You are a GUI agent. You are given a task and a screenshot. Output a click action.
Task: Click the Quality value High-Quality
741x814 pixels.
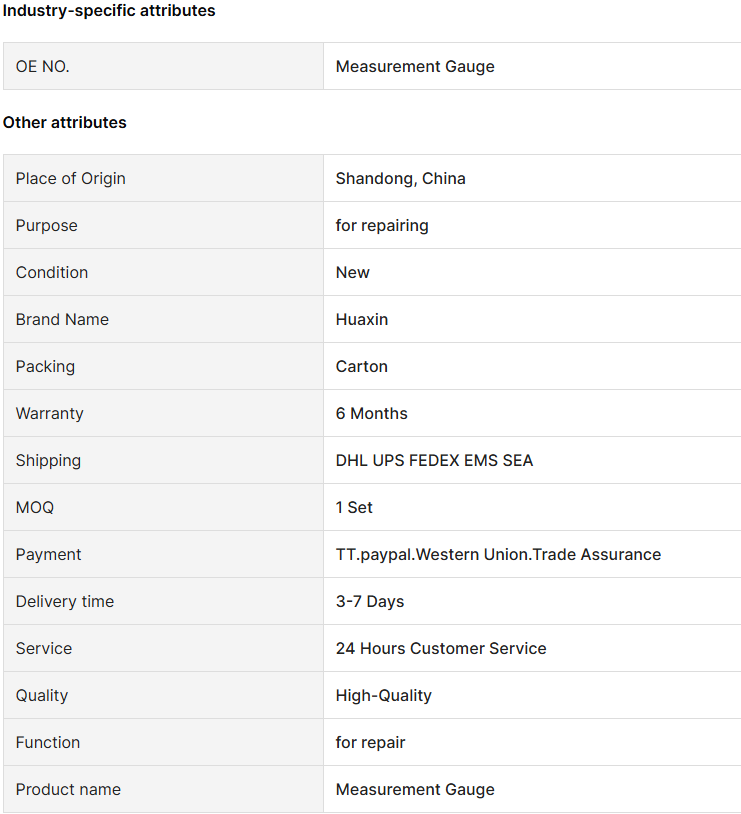[x=383, y=696]
